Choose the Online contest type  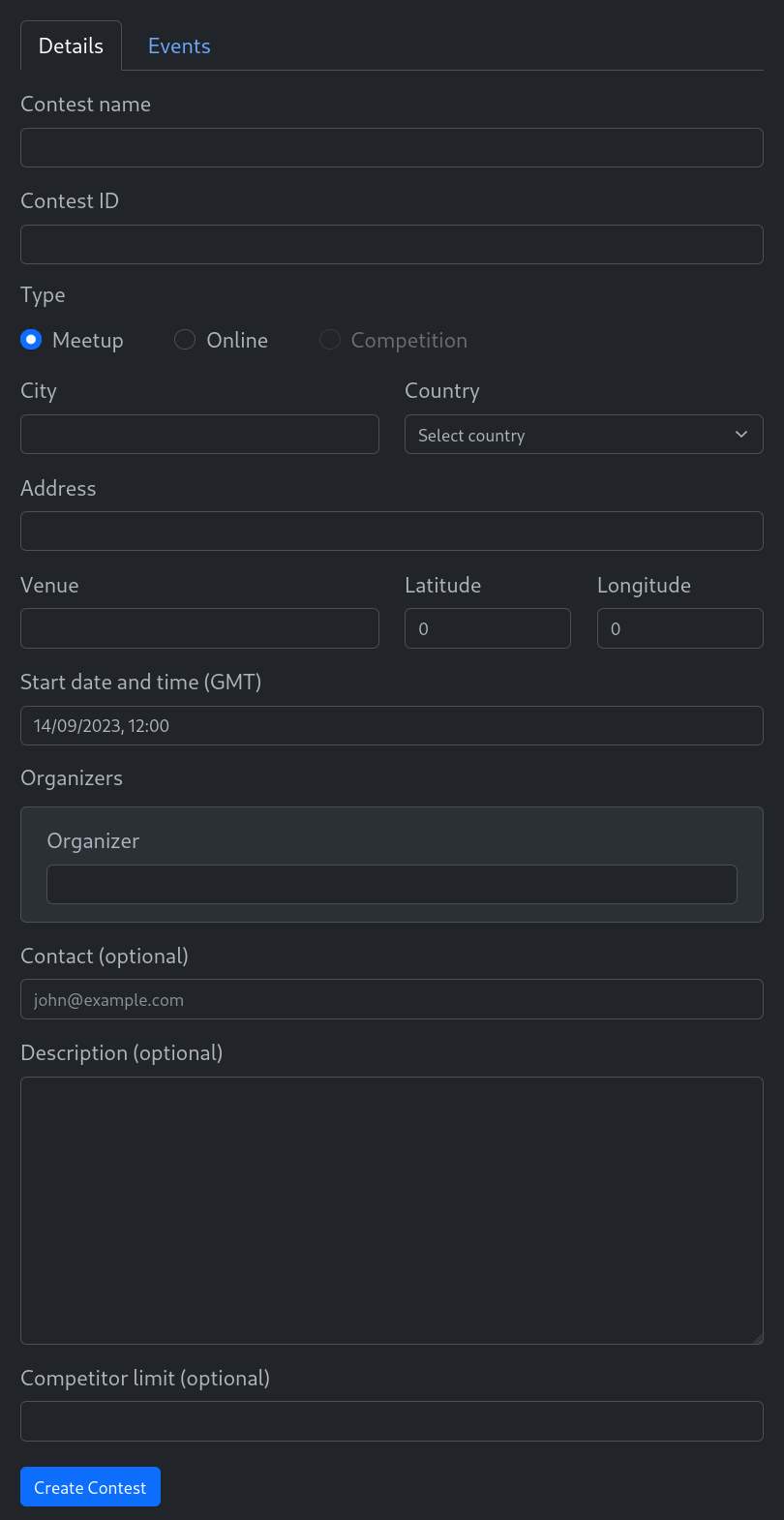[185, 340]
